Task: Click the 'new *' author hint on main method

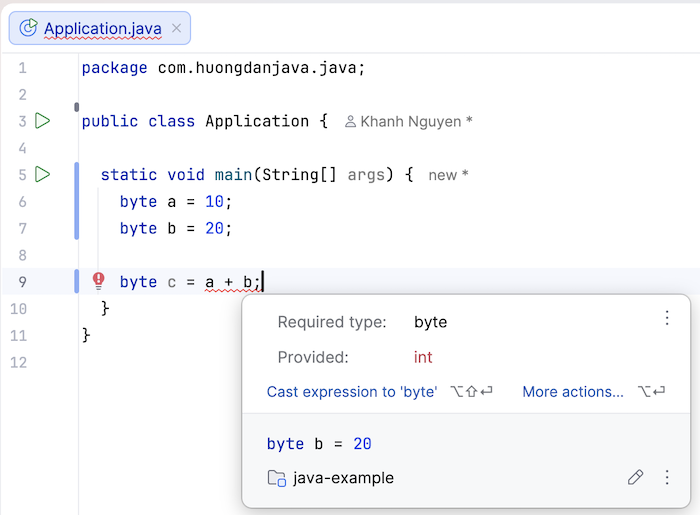Action: click(x=448, y=175)
